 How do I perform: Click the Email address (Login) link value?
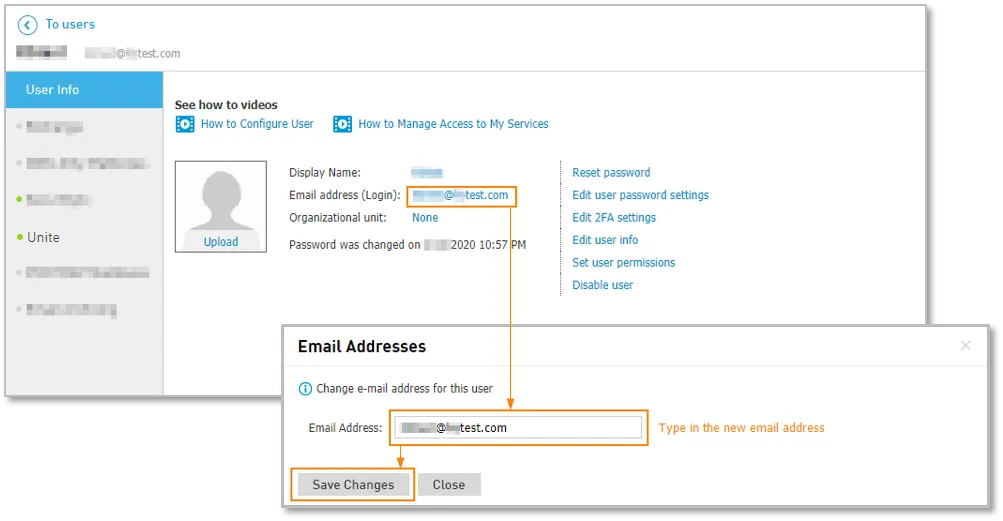[x=461, y=195]
